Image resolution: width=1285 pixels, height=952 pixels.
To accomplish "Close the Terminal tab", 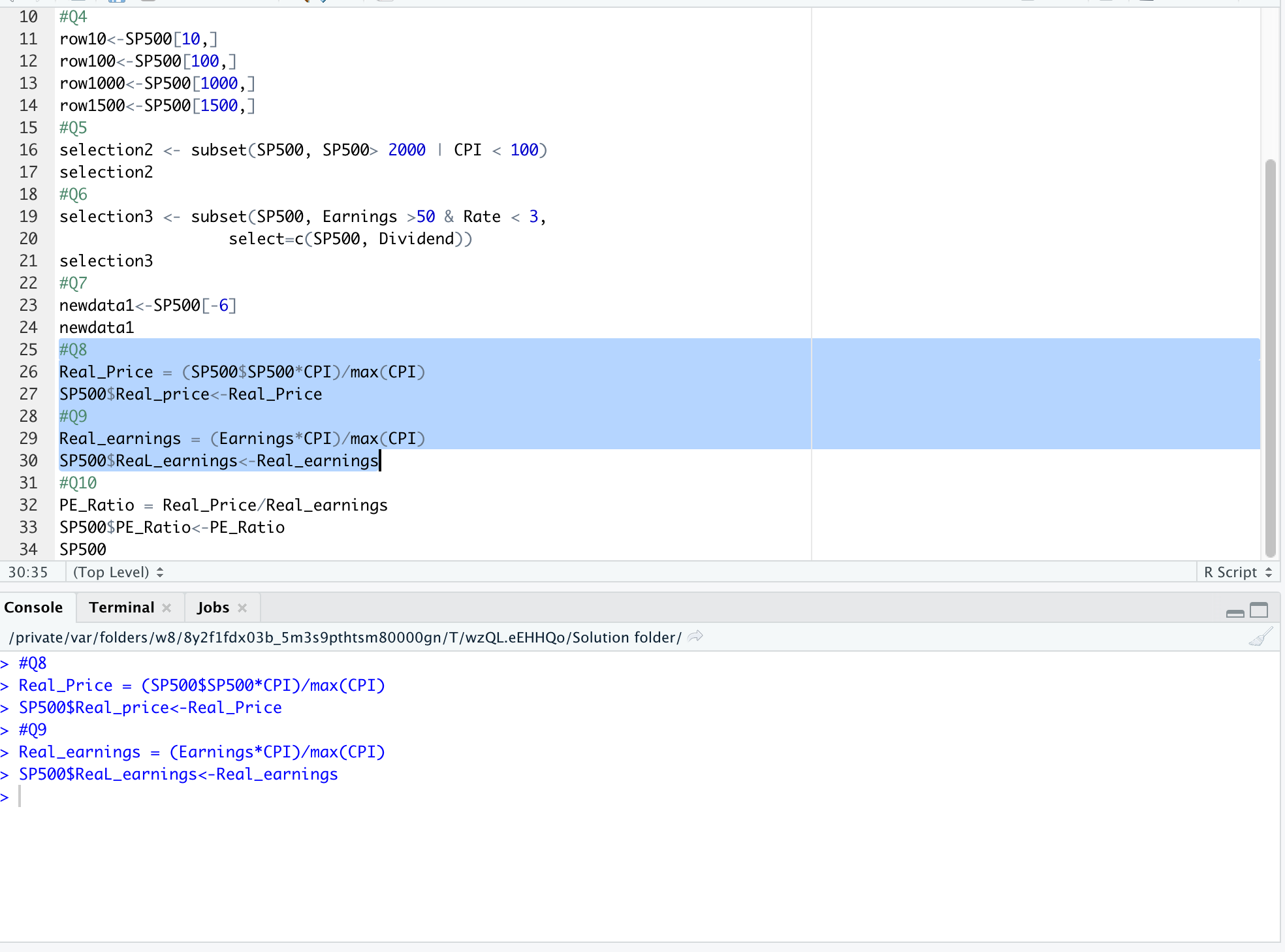I will [167, 608].
